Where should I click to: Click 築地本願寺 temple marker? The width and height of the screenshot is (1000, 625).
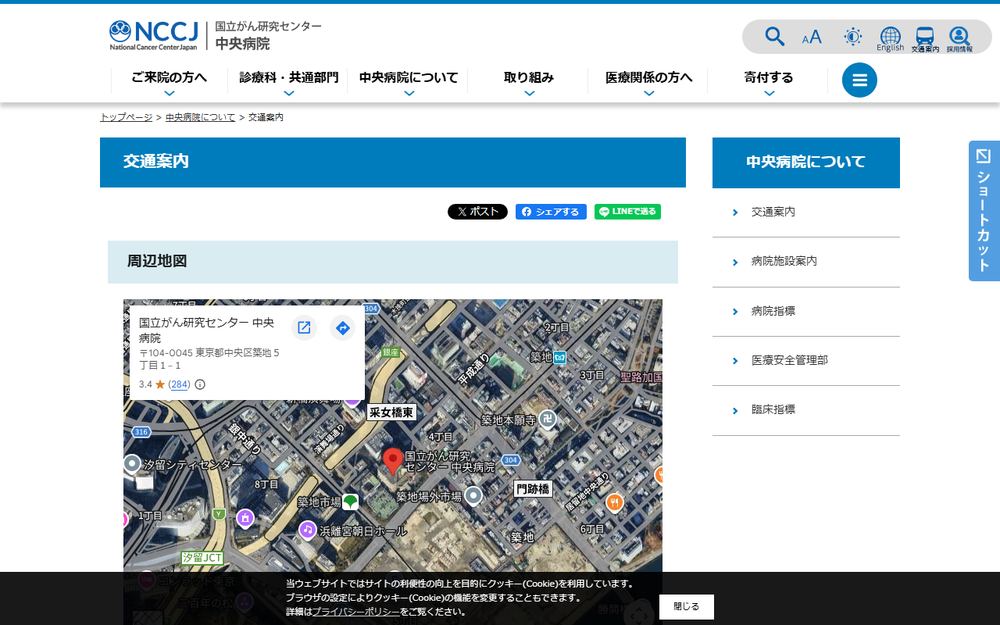tap(547, 419)
